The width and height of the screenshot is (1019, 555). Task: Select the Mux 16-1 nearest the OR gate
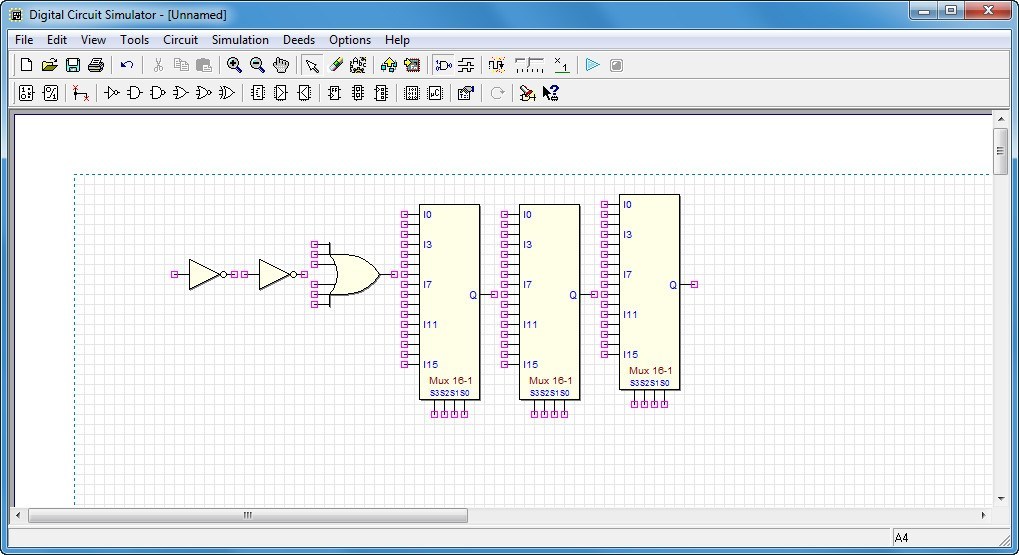point(450,302)
